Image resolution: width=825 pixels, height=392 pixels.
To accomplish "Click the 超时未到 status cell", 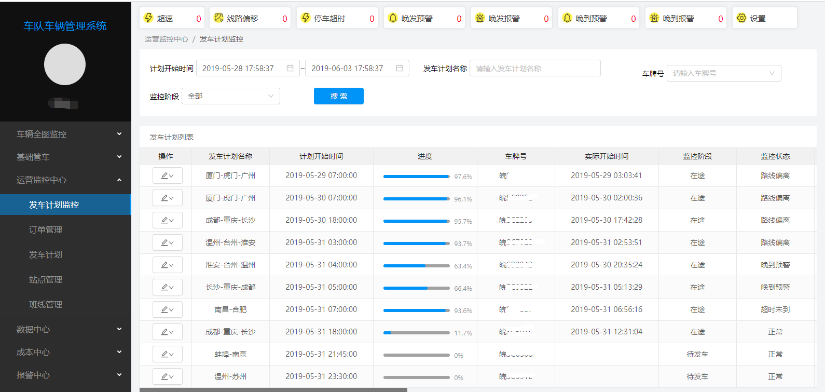I will pyautogui.click(x=775, y=310).
